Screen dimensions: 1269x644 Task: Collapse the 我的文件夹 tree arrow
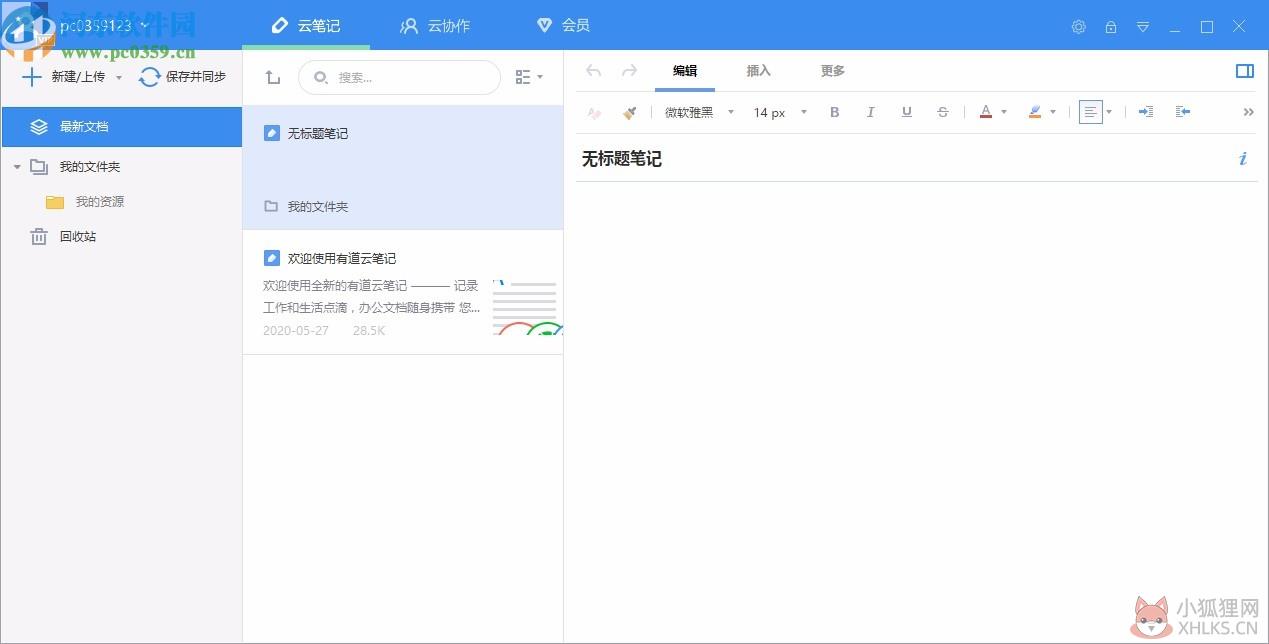tap(17, 167)
